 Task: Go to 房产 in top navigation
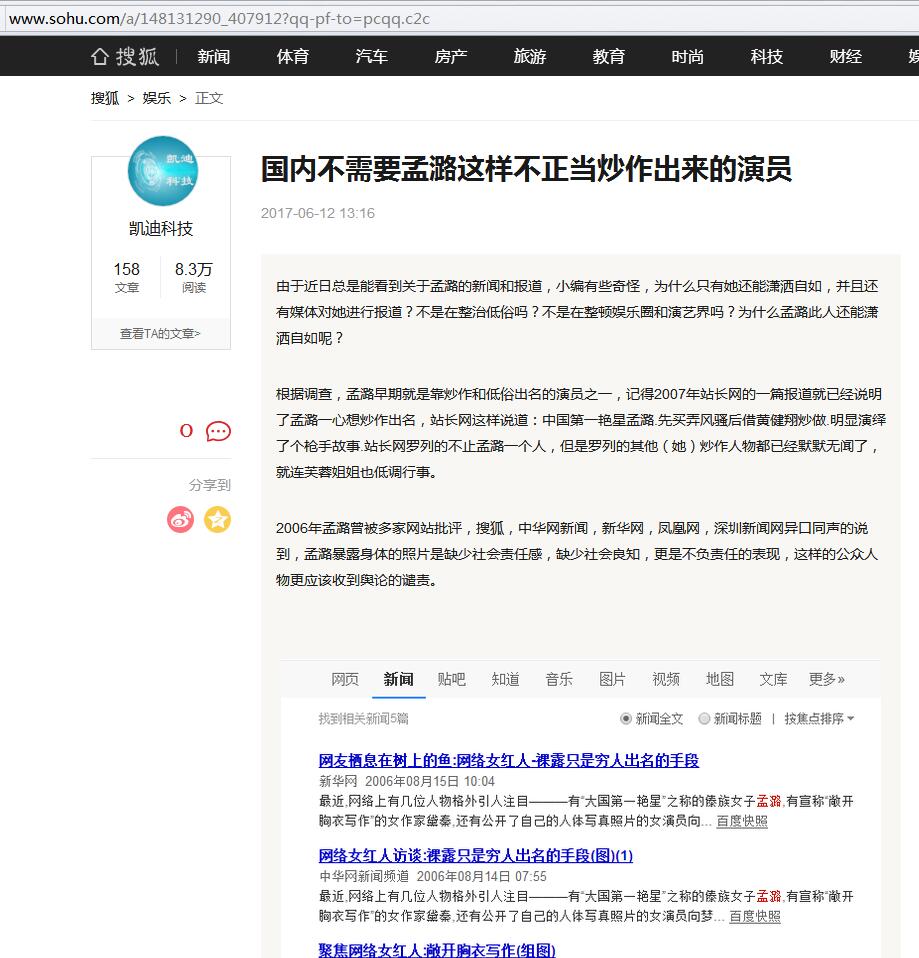[450, 57]
